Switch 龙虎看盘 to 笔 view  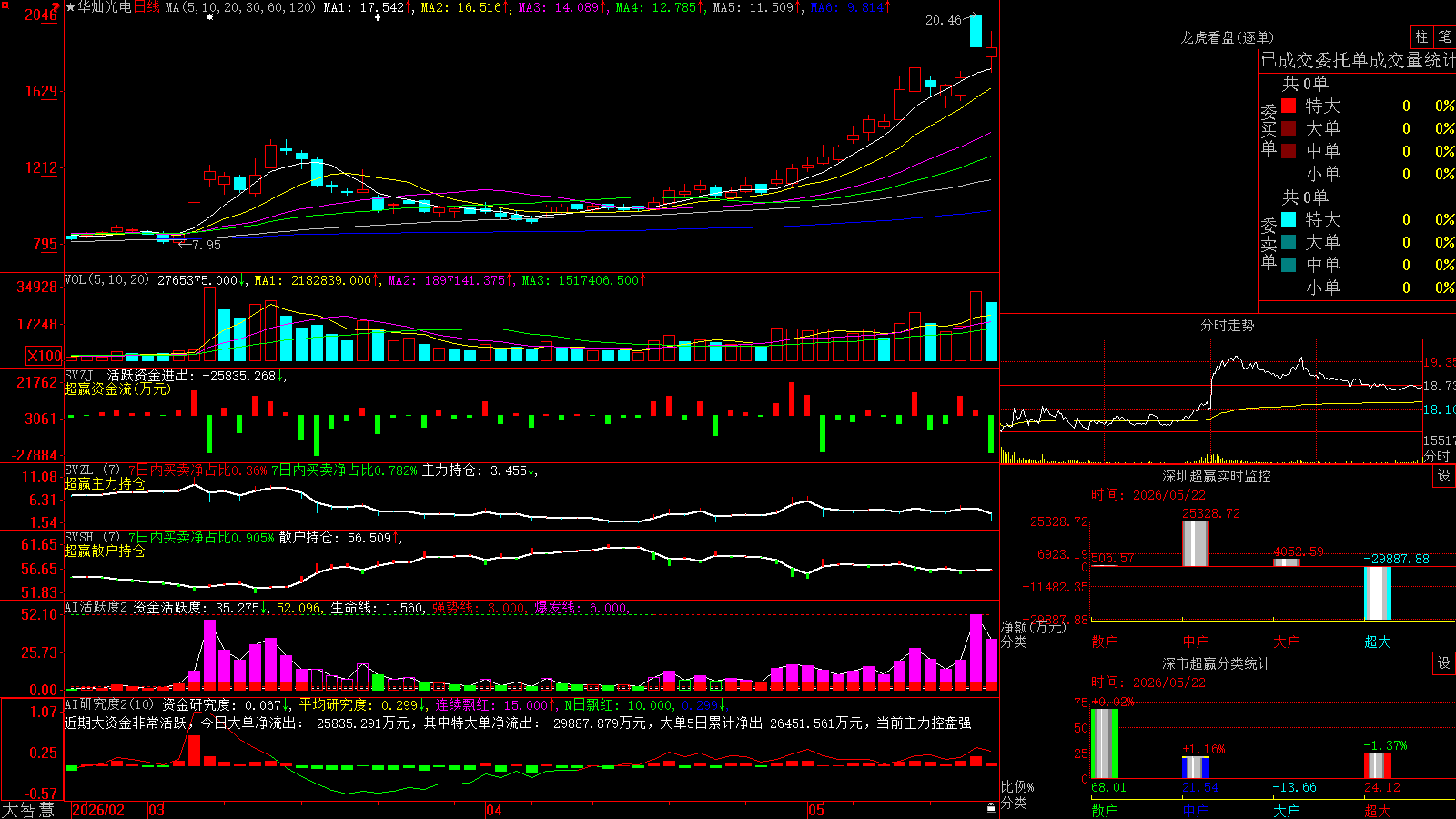tap(1444, 36)
